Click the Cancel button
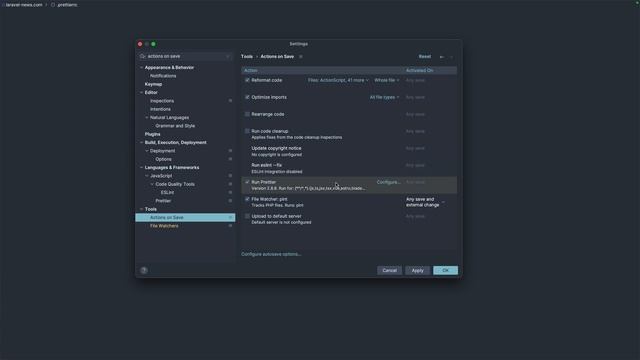 click(x=389, y=270)
